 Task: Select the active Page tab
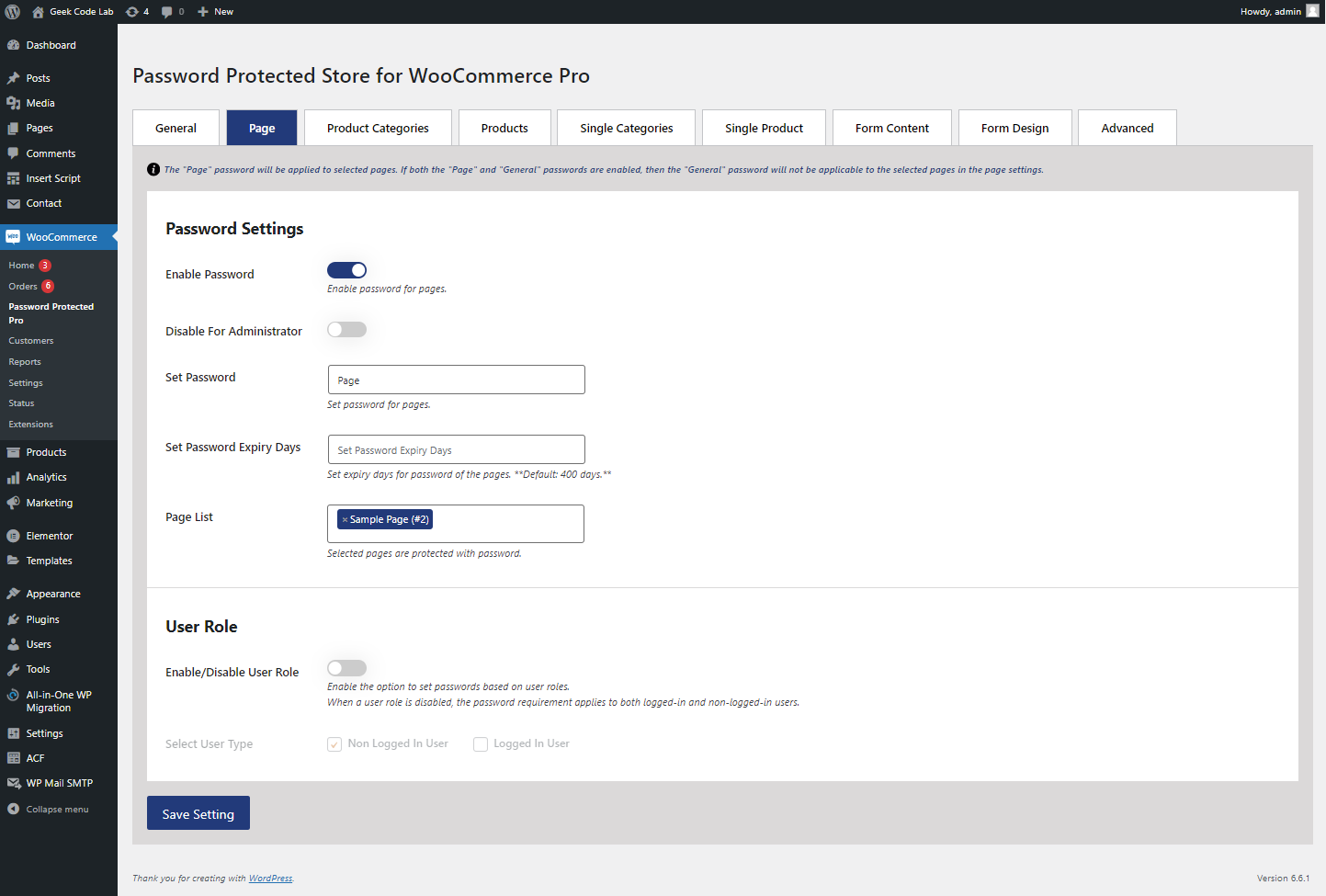tap(262, 128)
